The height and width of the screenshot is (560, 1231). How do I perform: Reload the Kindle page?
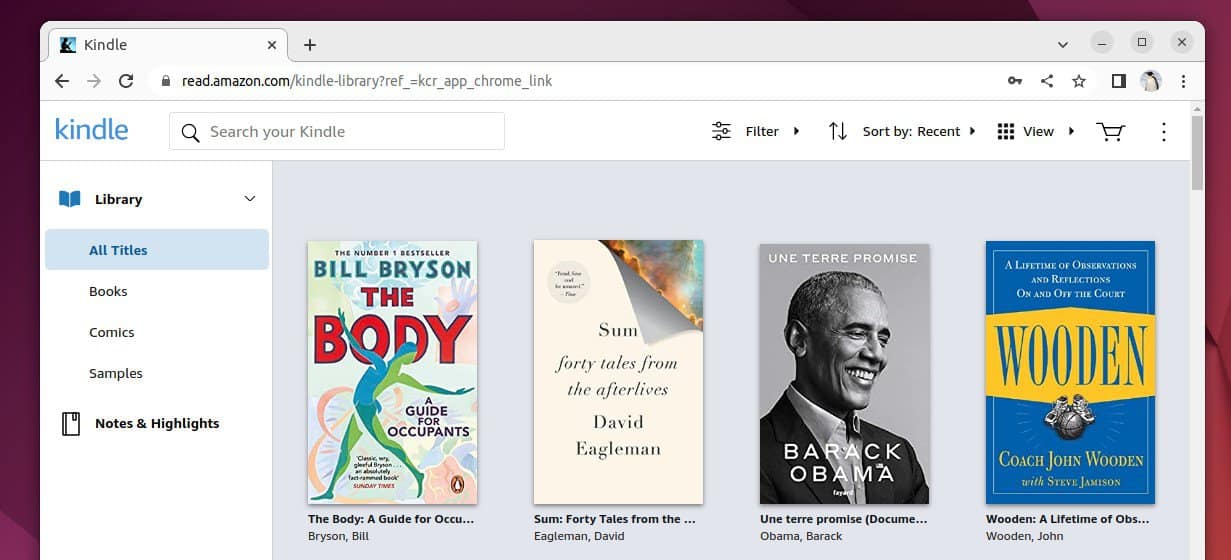click(x=126, y=81)
